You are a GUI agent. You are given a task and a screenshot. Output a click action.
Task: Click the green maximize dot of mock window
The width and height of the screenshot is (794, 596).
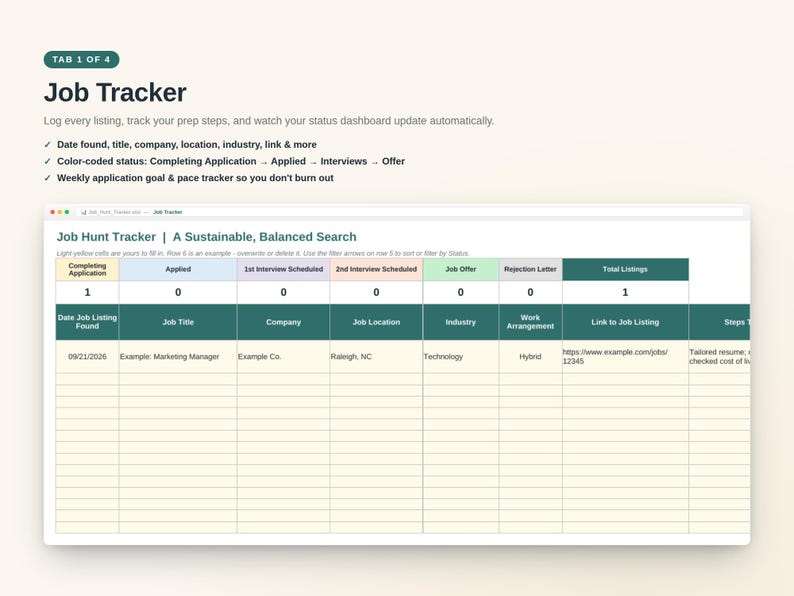tap(67, 212)
